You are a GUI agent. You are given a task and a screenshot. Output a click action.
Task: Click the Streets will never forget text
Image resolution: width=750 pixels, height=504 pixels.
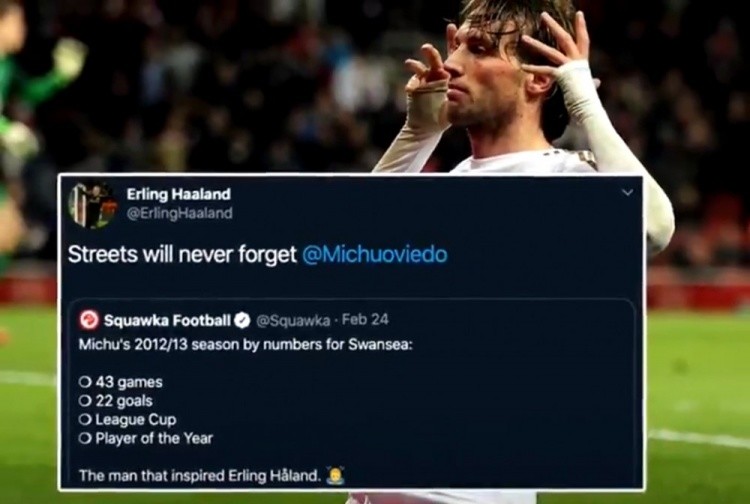[x=182, y=254]
